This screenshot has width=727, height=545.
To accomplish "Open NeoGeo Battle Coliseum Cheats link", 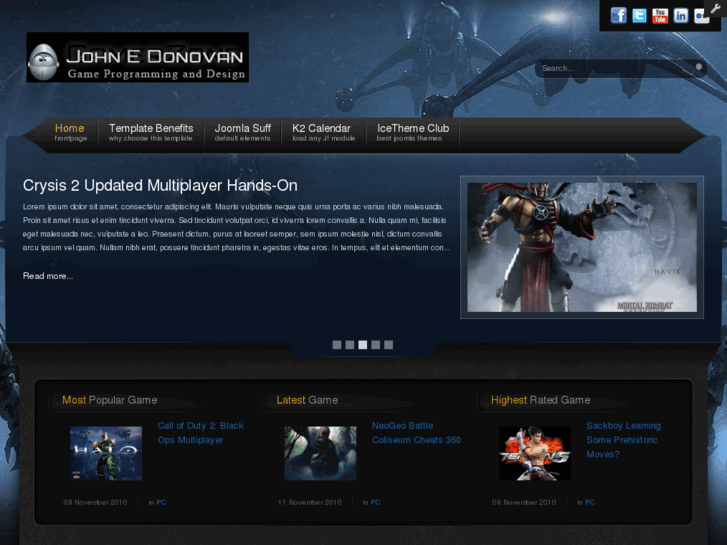I will click(416, 433).
